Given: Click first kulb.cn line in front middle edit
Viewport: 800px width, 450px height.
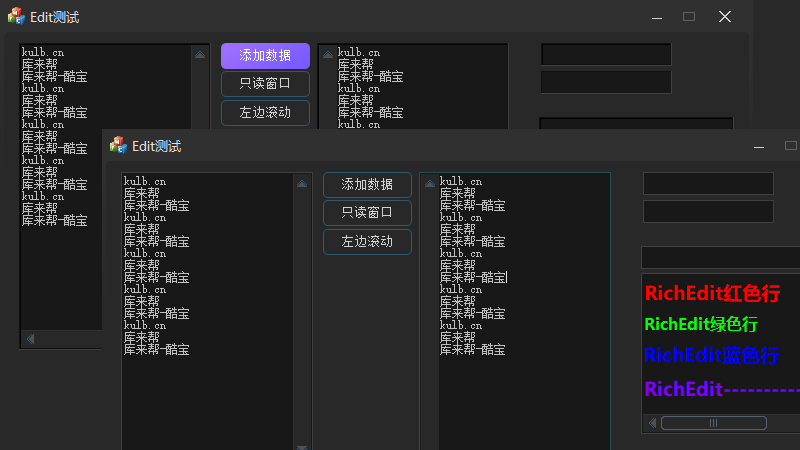Looking at the screenshot, I should (x=461, y=182).
